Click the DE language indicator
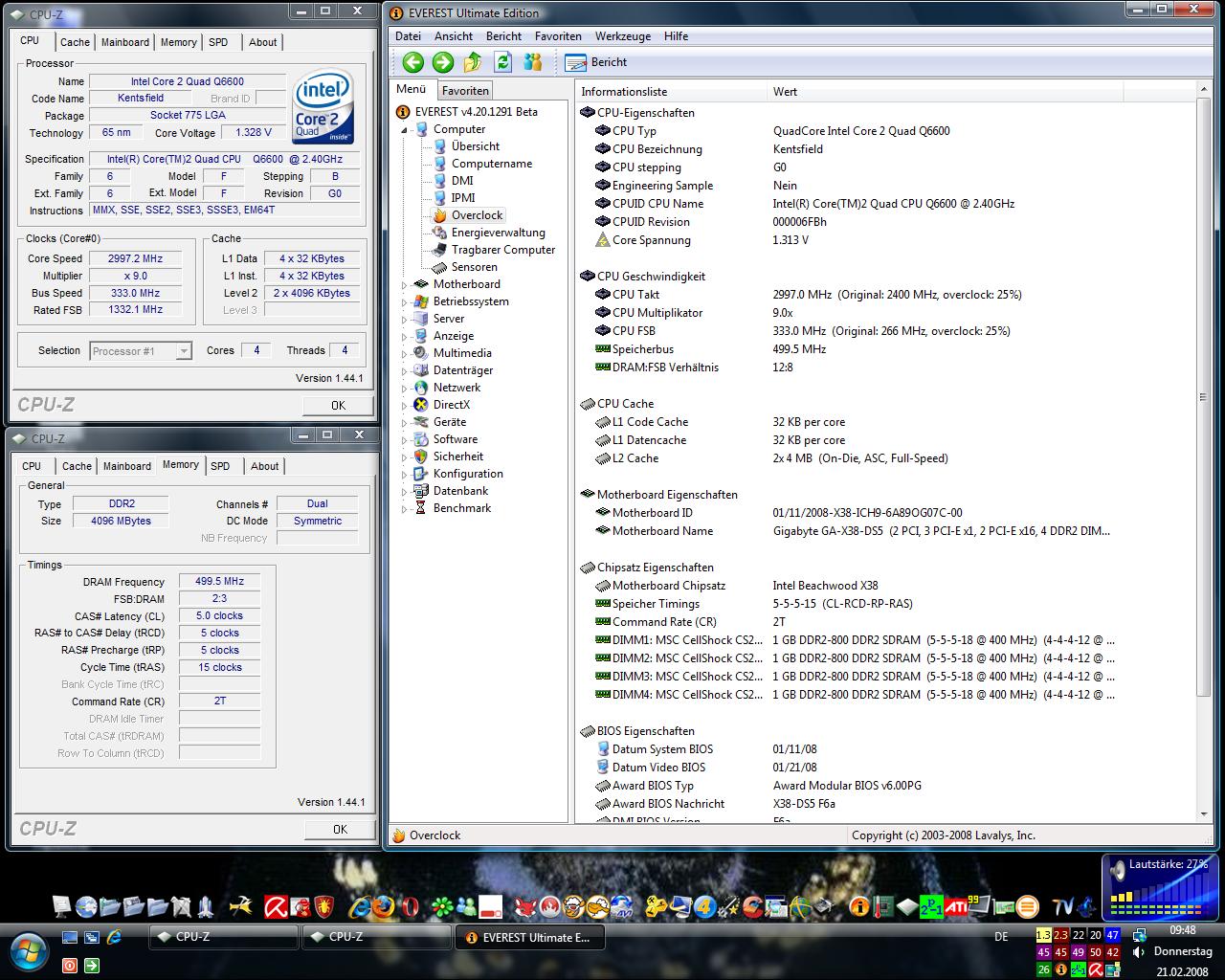The height and width of the screenshot is (980, 1225). [x=1001, y=937]
